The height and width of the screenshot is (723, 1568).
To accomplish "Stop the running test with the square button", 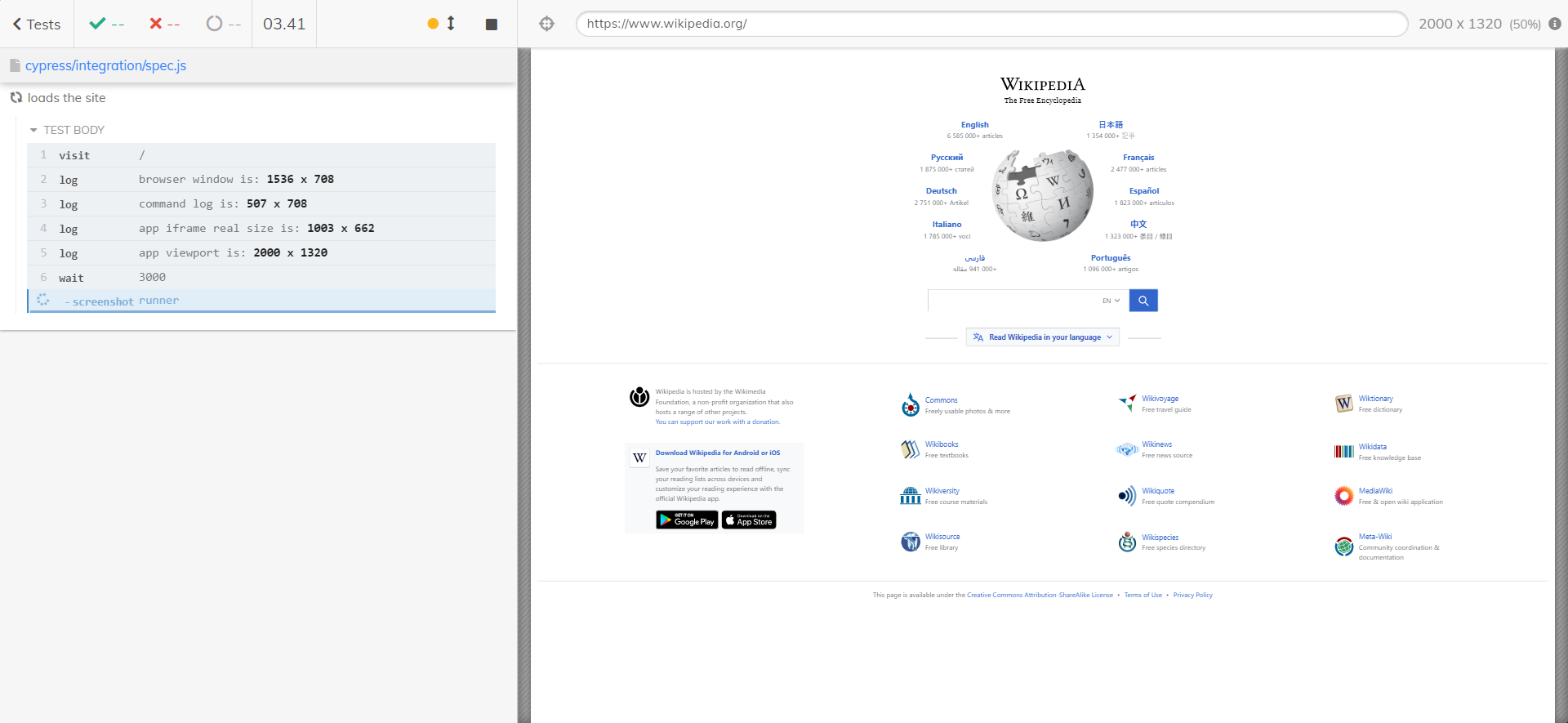I will click(x=492, y=25).
